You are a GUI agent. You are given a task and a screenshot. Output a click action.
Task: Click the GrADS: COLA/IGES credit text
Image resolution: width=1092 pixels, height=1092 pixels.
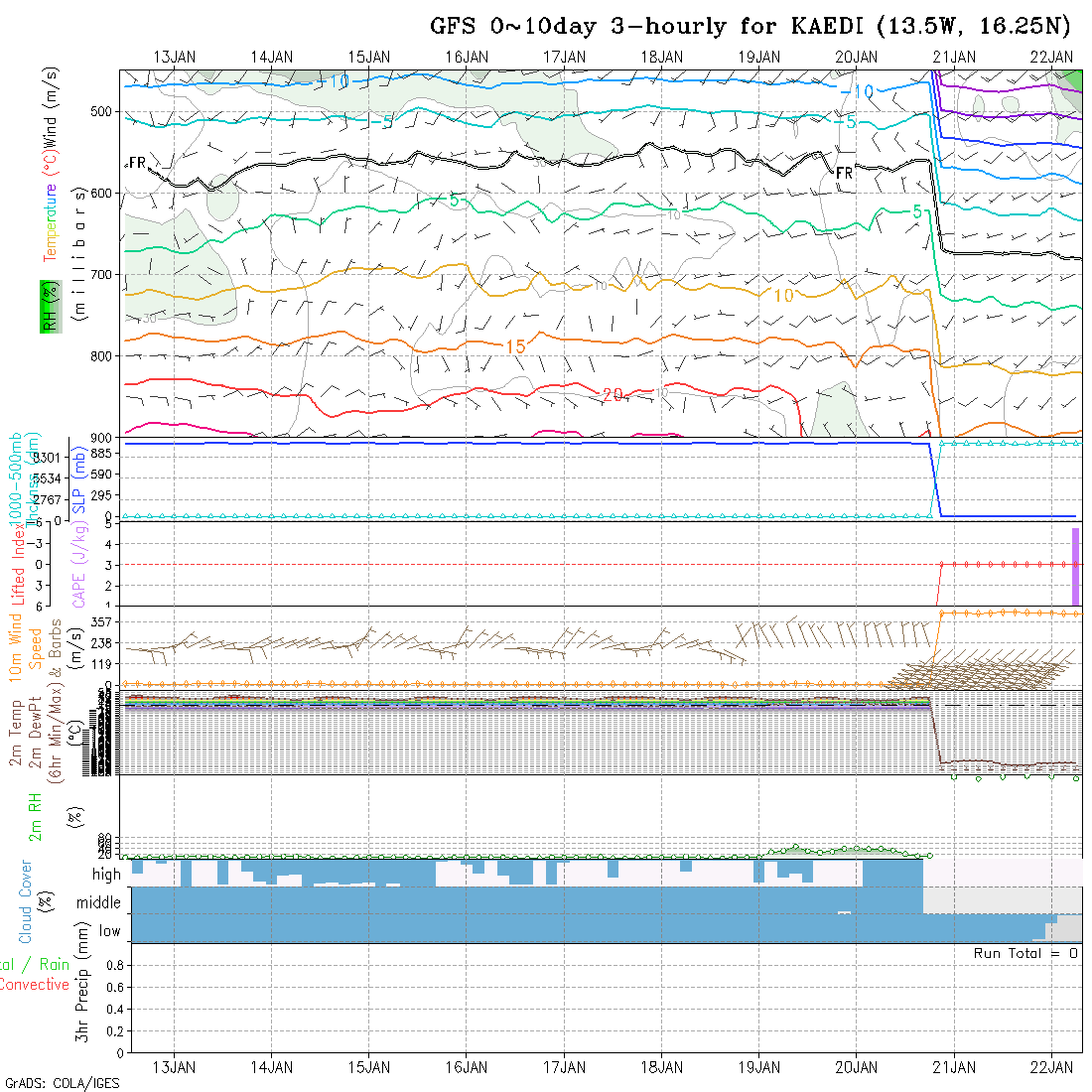[x=62, y=1083]
